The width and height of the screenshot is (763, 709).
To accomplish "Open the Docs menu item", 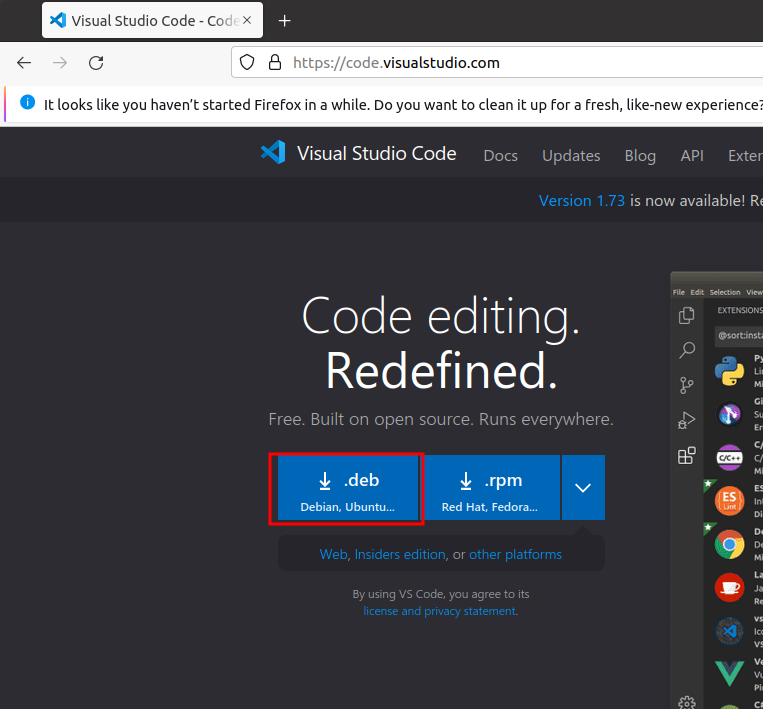I will (500, 155).
